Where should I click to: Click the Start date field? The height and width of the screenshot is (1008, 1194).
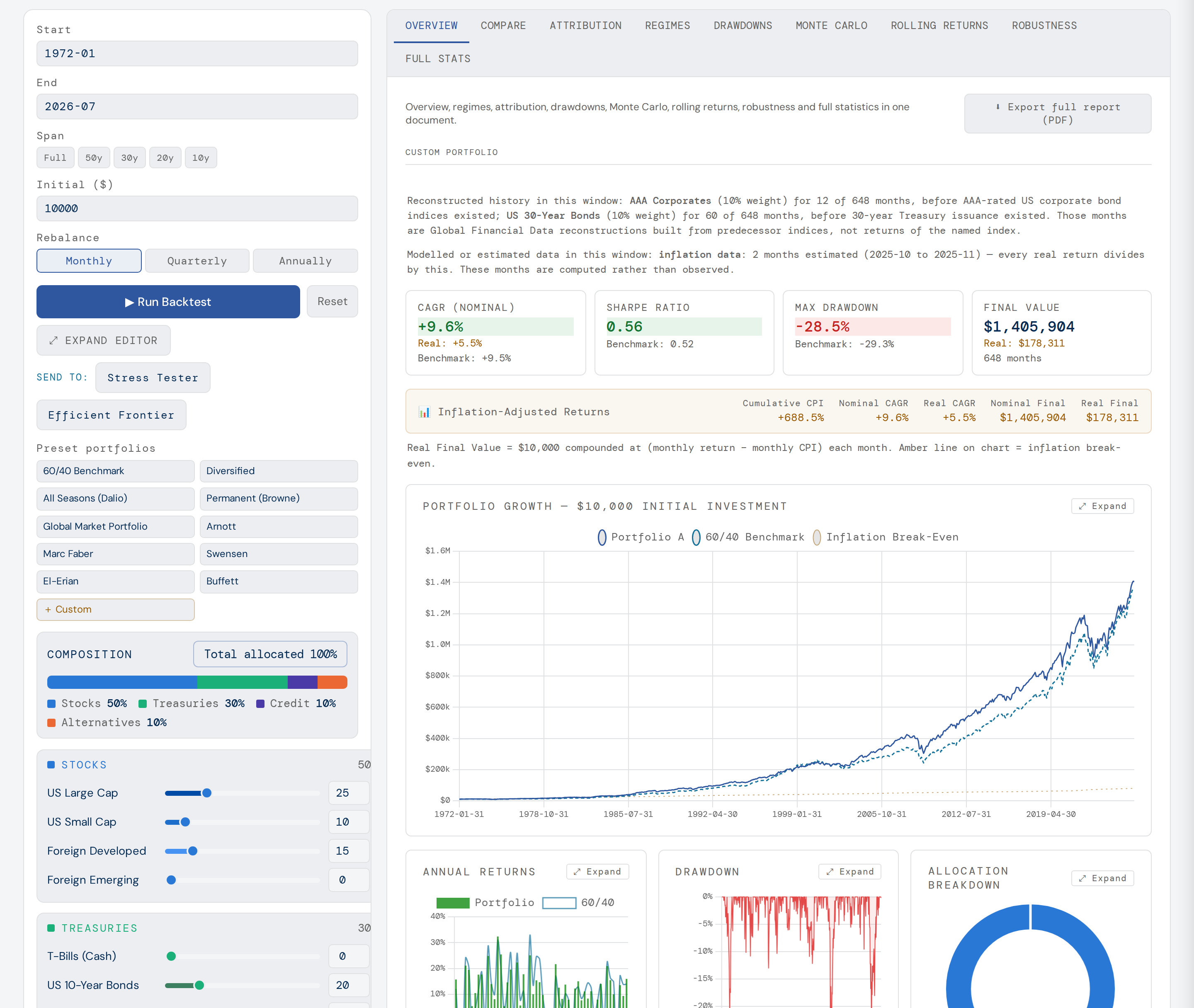197,54
